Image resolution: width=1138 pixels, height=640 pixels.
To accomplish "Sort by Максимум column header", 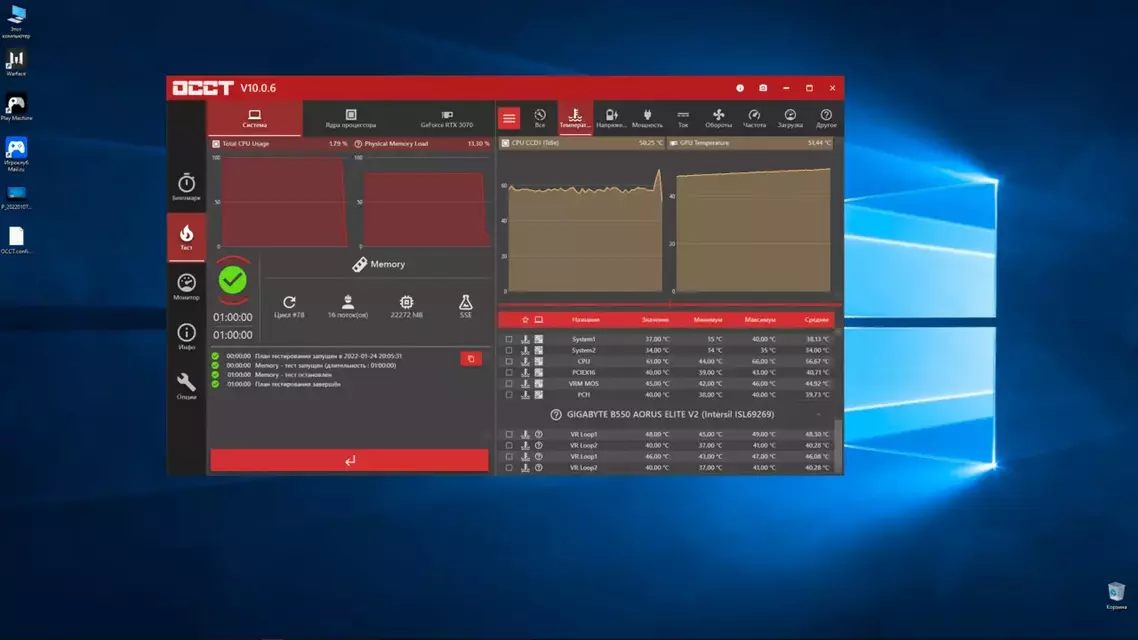I will tap(760, 319).
